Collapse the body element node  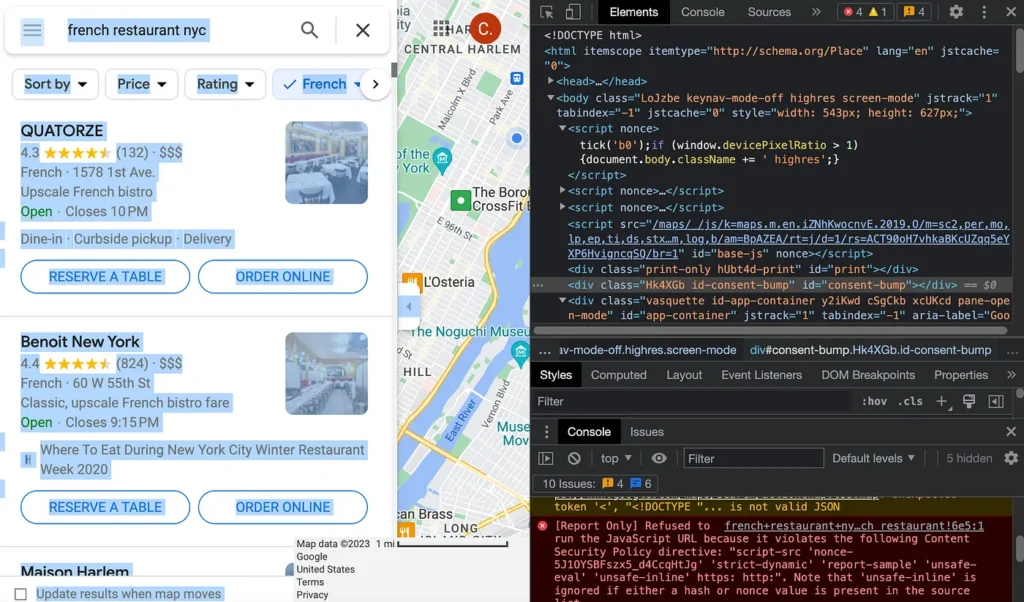coord(551,98)
